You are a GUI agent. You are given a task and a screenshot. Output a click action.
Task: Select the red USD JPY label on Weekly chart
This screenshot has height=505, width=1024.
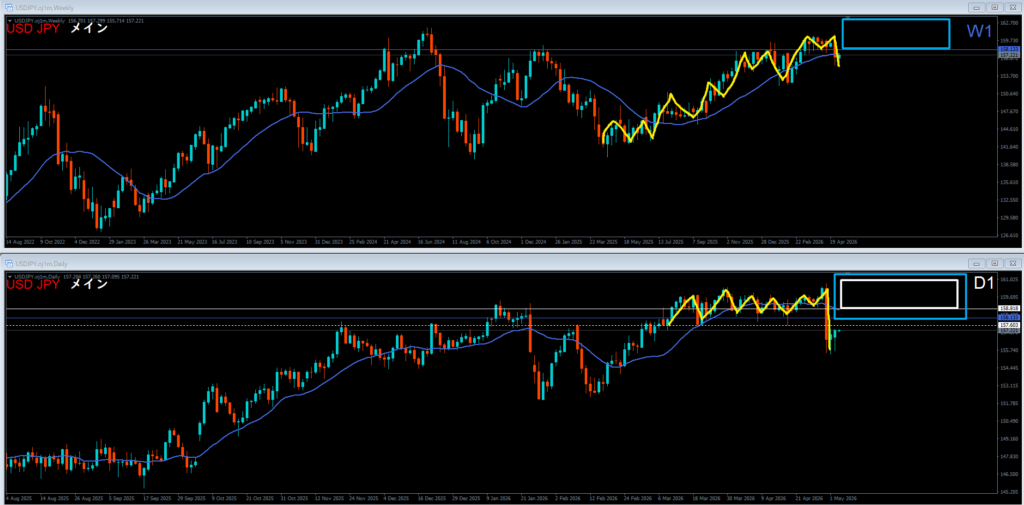33,28
